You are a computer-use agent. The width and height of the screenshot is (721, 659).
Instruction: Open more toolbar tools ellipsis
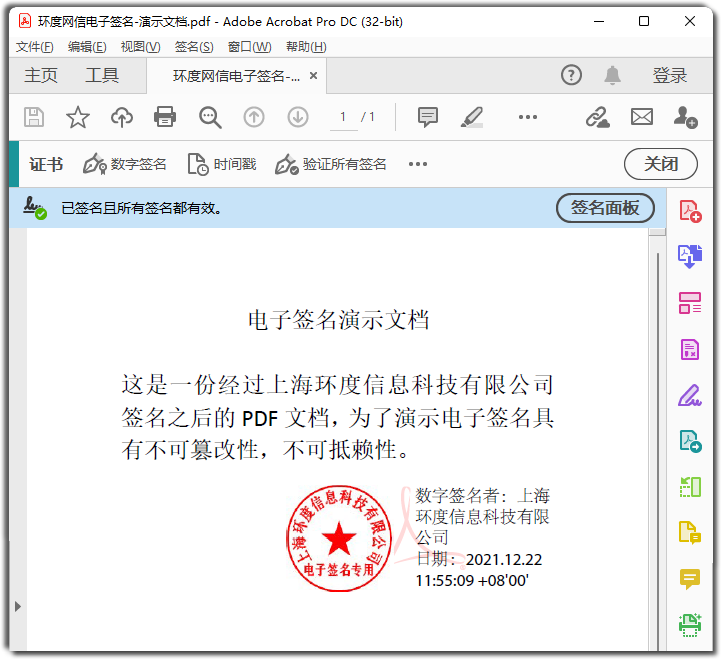click(x=527, y=117)
